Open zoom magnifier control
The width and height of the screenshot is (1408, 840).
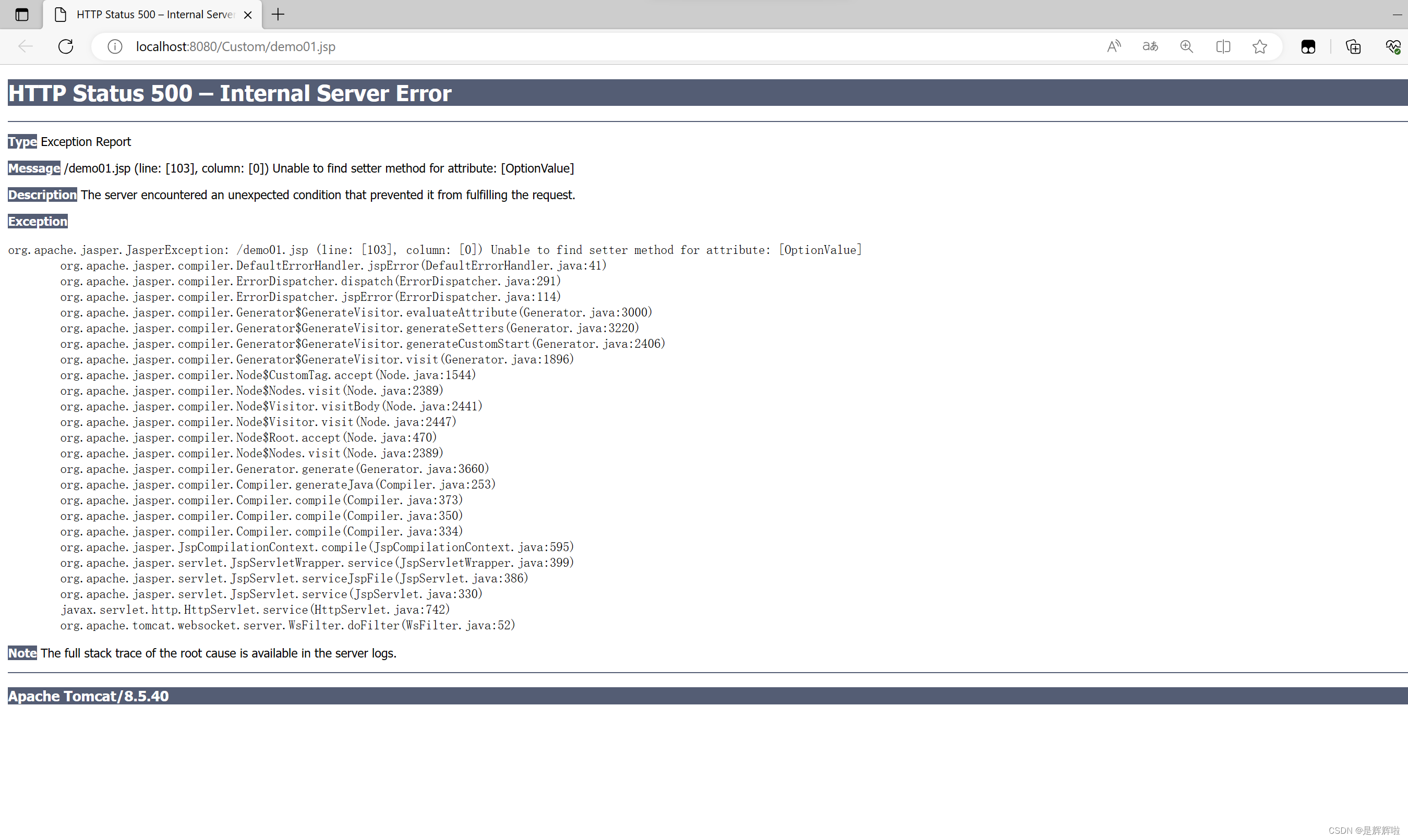1187,46
